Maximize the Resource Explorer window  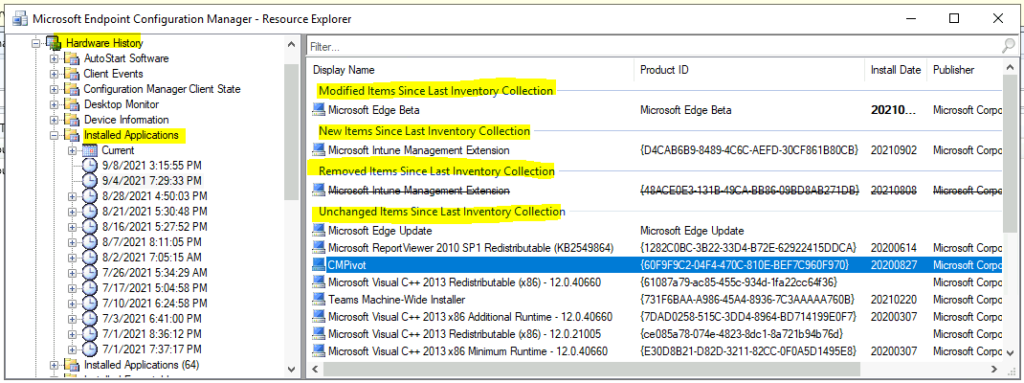point(954,18)
